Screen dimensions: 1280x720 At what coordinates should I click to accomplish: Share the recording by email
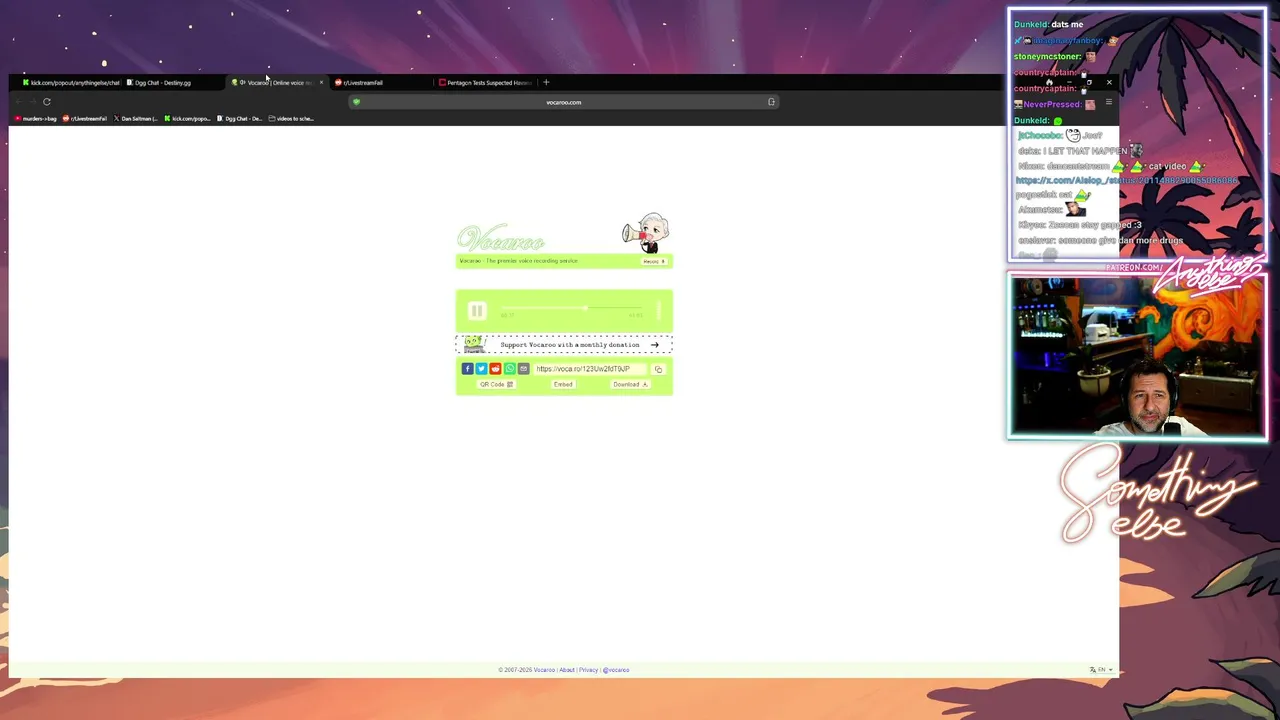(523, 369)
